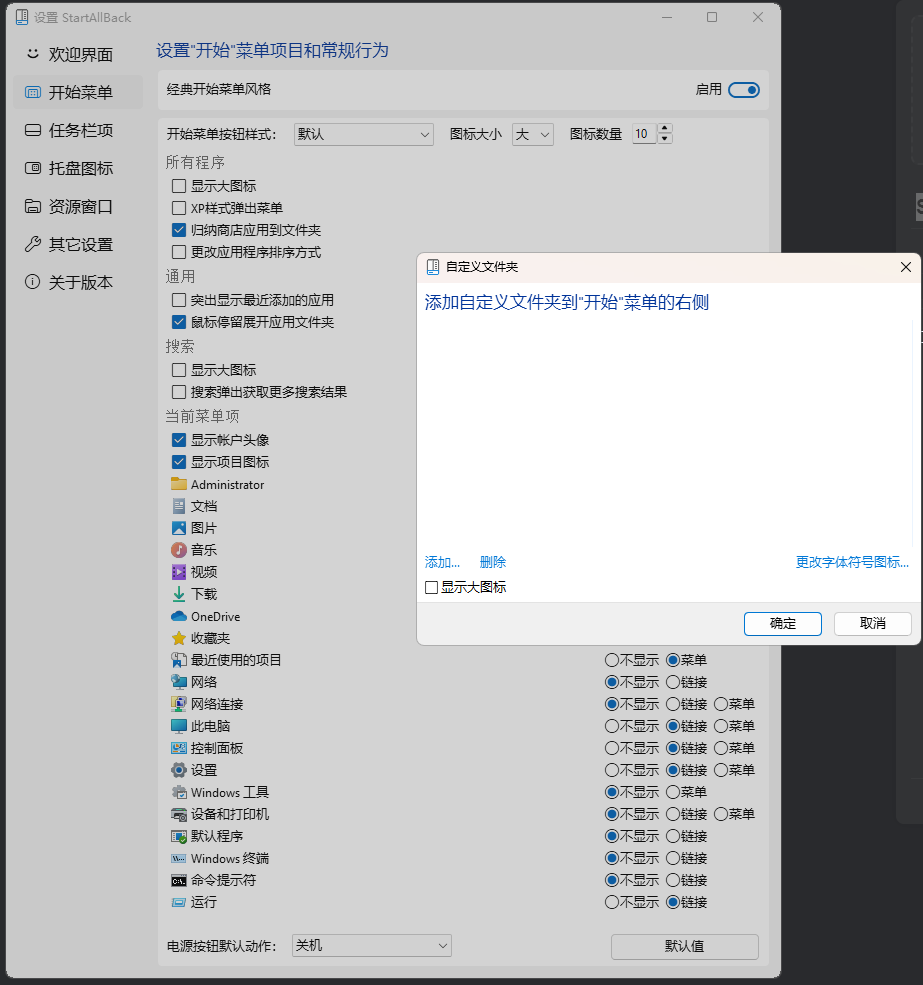The height and width of the screenshot is (985, 923).
Task: Increase 图标数量 with up arrow
Action: coord(665,128)
